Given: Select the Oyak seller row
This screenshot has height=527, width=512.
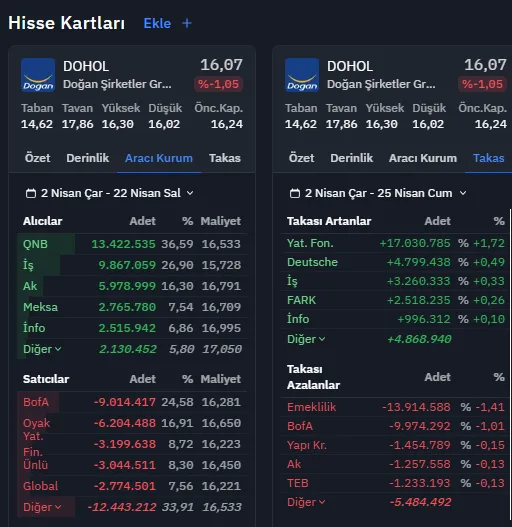Looking at the screenshot, I should [x=132, y=423].
